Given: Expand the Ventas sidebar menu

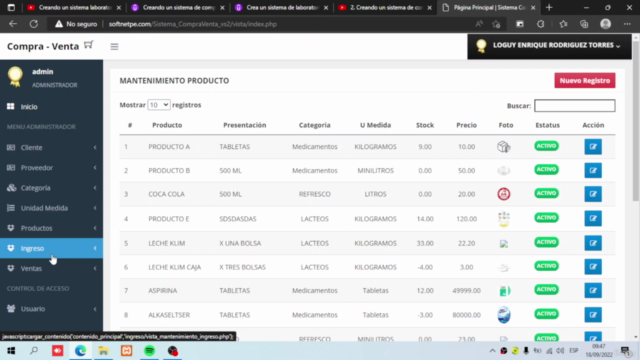Looking at the screenshot, I should coord(51,268).
